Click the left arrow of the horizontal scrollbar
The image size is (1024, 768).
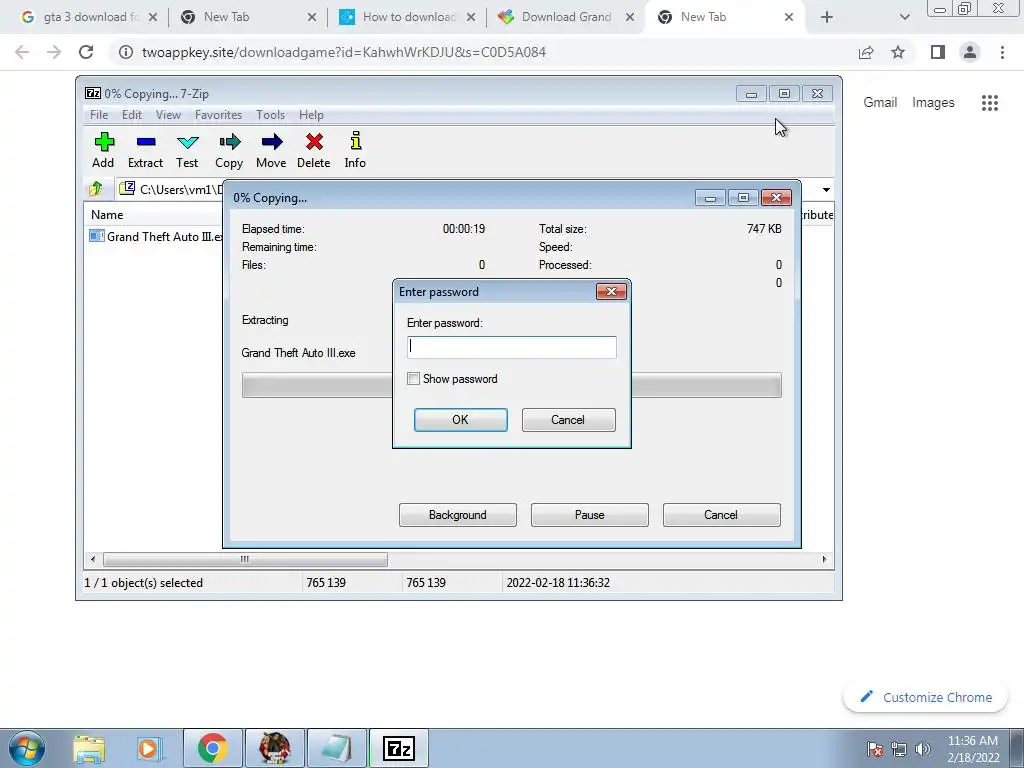coord(93,560)
